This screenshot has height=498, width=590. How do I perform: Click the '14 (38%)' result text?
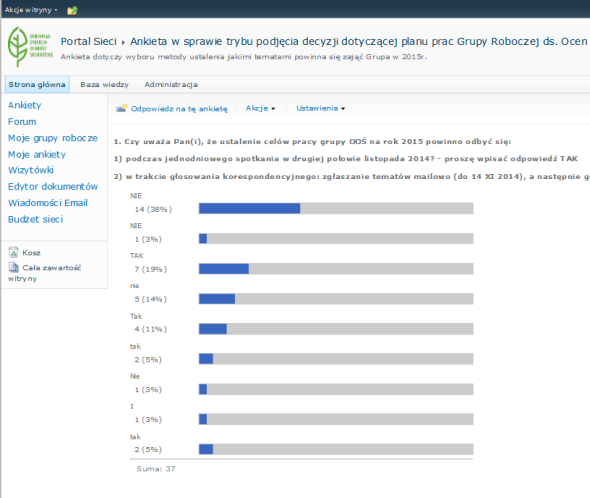coord(153,209)
